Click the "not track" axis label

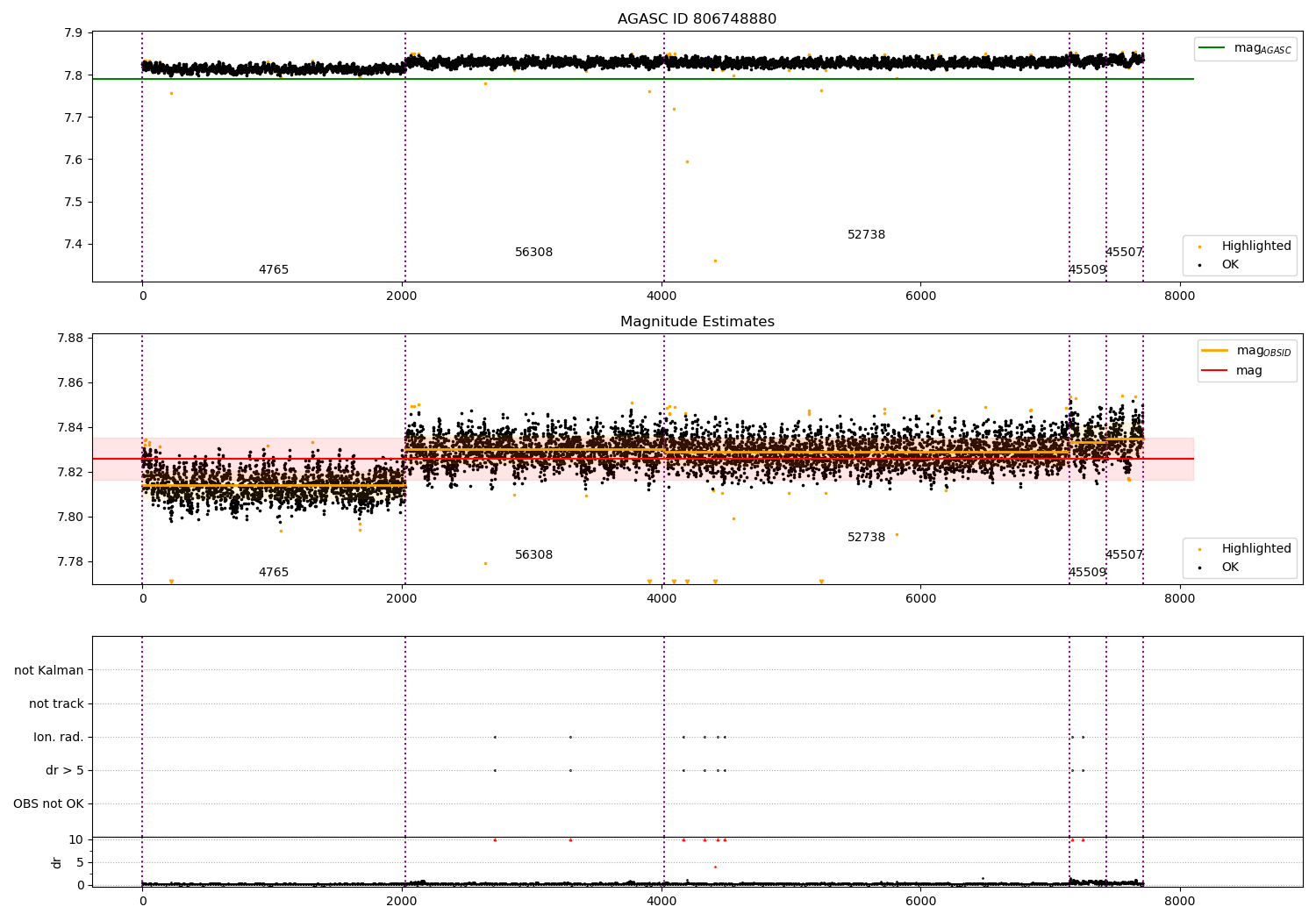click(x=56, y=703)
